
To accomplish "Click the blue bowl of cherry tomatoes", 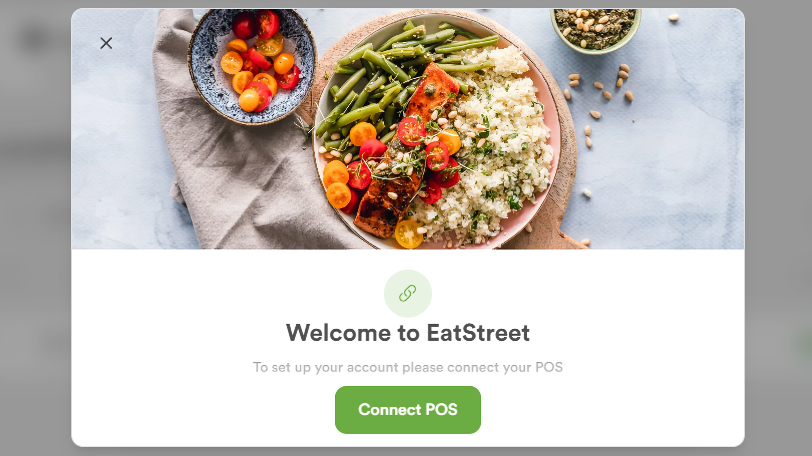I will (252, 65).
